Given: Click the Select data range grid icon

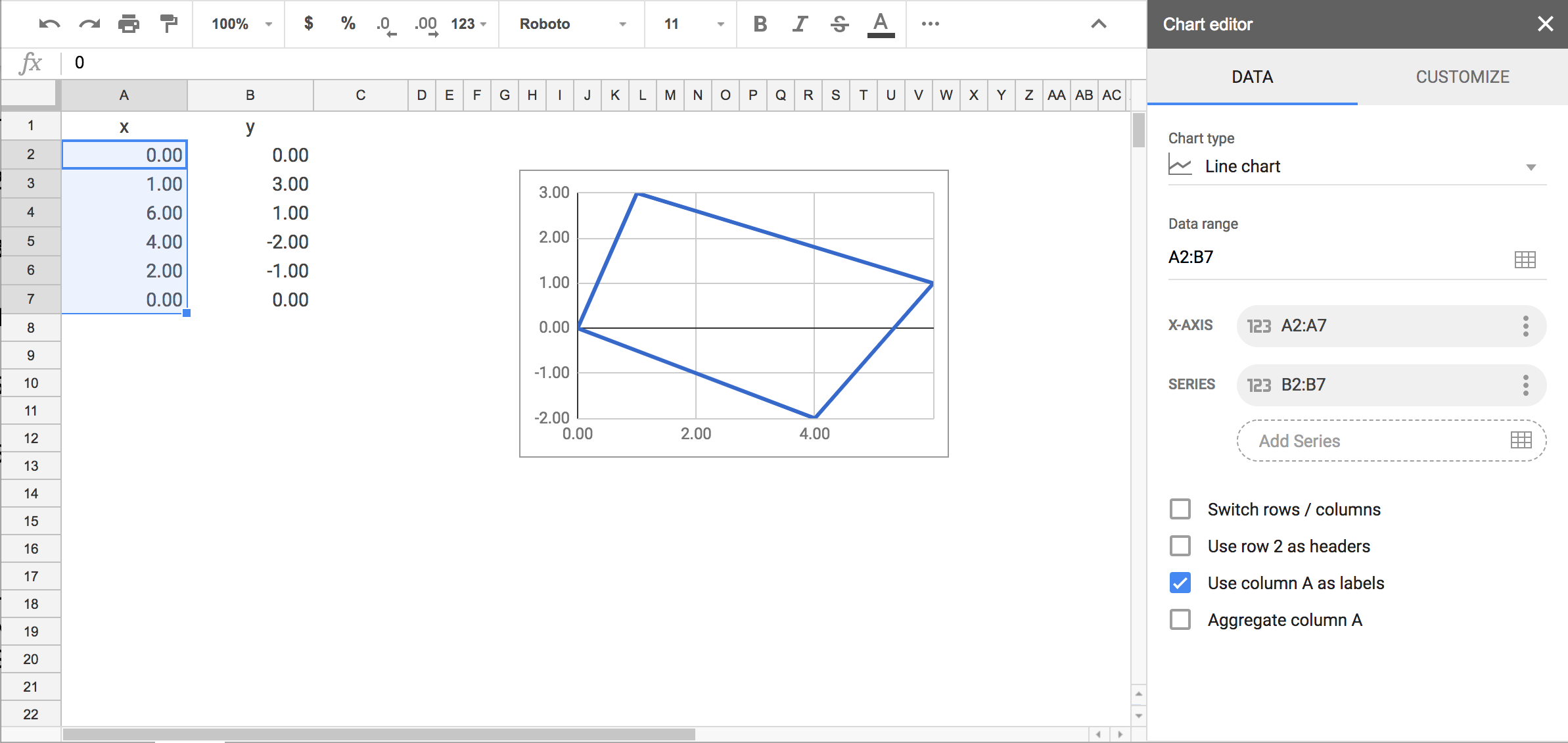Looking at the screenshot, I should [1525, 259].
